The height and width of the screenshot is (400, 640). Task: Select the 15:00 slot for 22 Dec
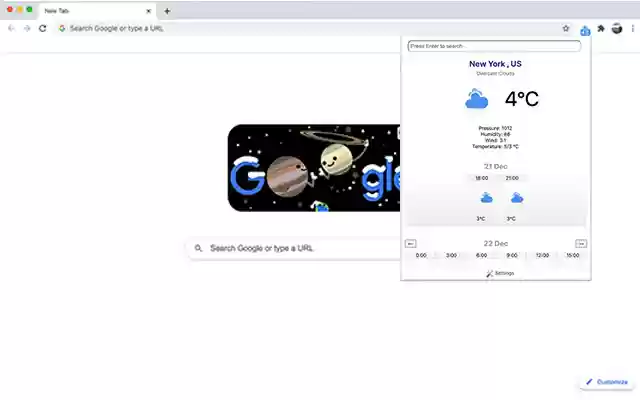point(572,256)
